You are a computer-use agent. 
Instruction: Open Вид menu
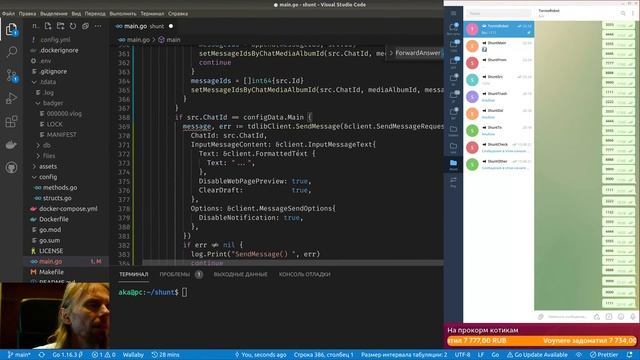(x=76, y=13)
